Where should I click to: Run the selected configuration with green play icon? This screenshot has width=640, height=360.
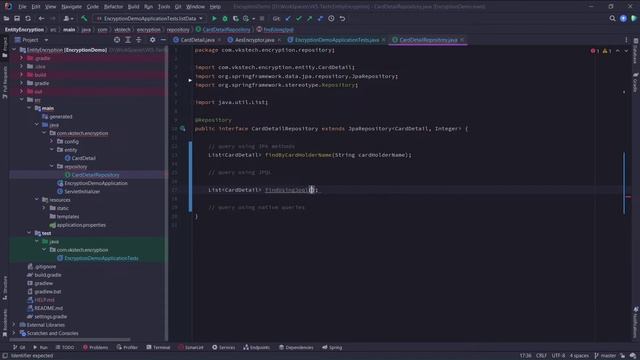tap(214, 18)
